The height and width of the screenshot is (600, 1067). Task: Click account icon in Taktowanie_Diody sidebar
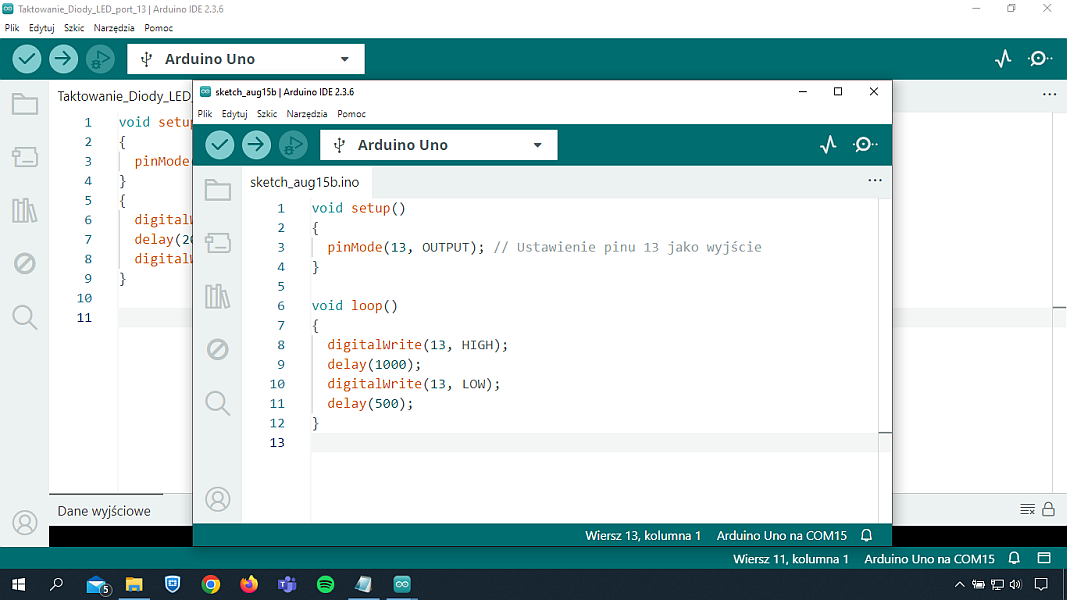pos(24,522)
